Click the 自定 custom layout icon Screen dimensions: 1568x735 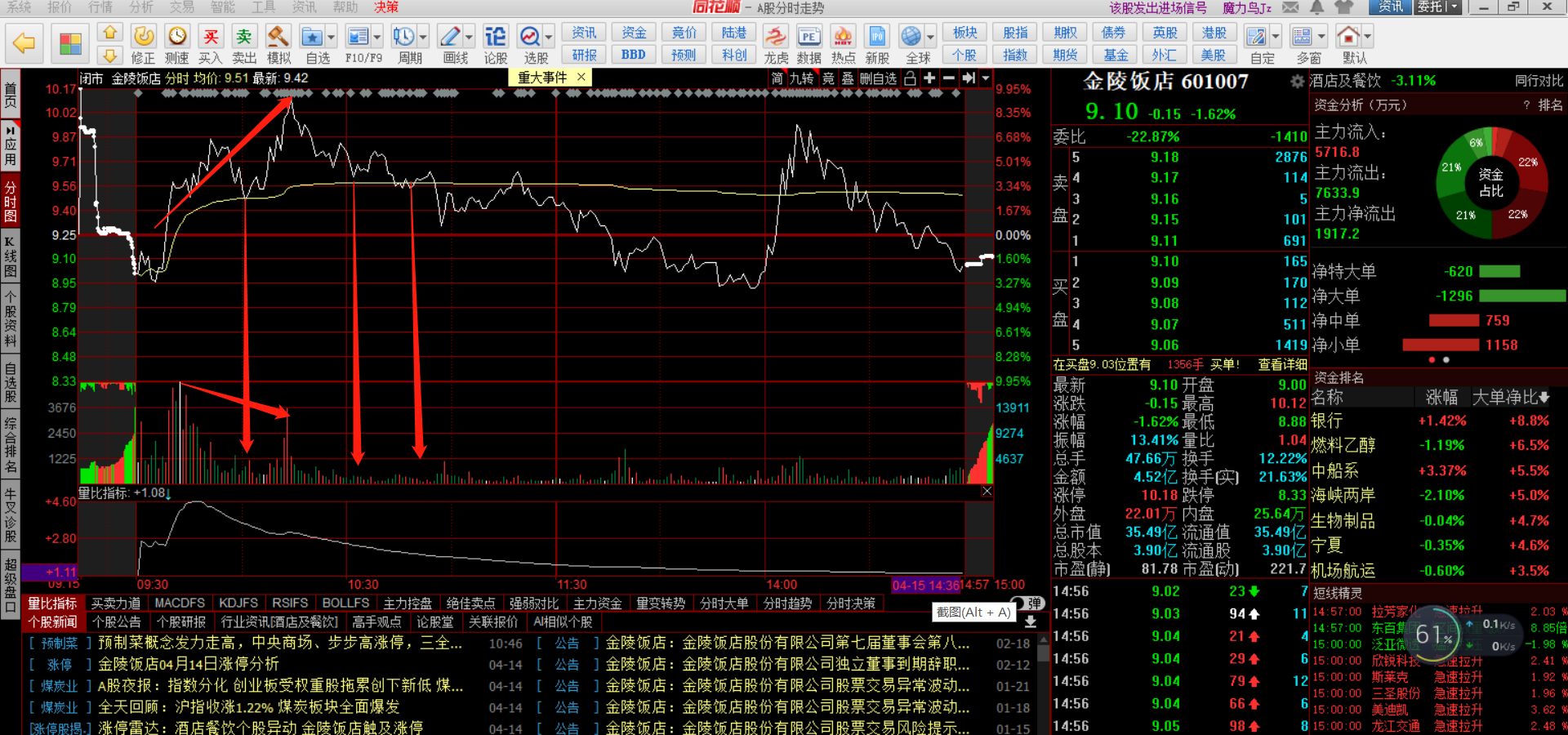pyautogui.click(x=1256, y=37)
